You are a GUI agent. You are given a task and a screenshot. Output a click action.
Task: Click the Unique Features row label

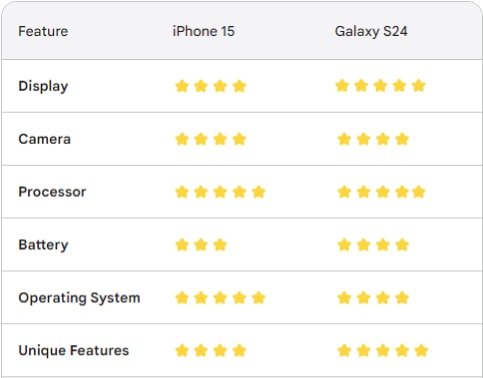pos(74,351)
